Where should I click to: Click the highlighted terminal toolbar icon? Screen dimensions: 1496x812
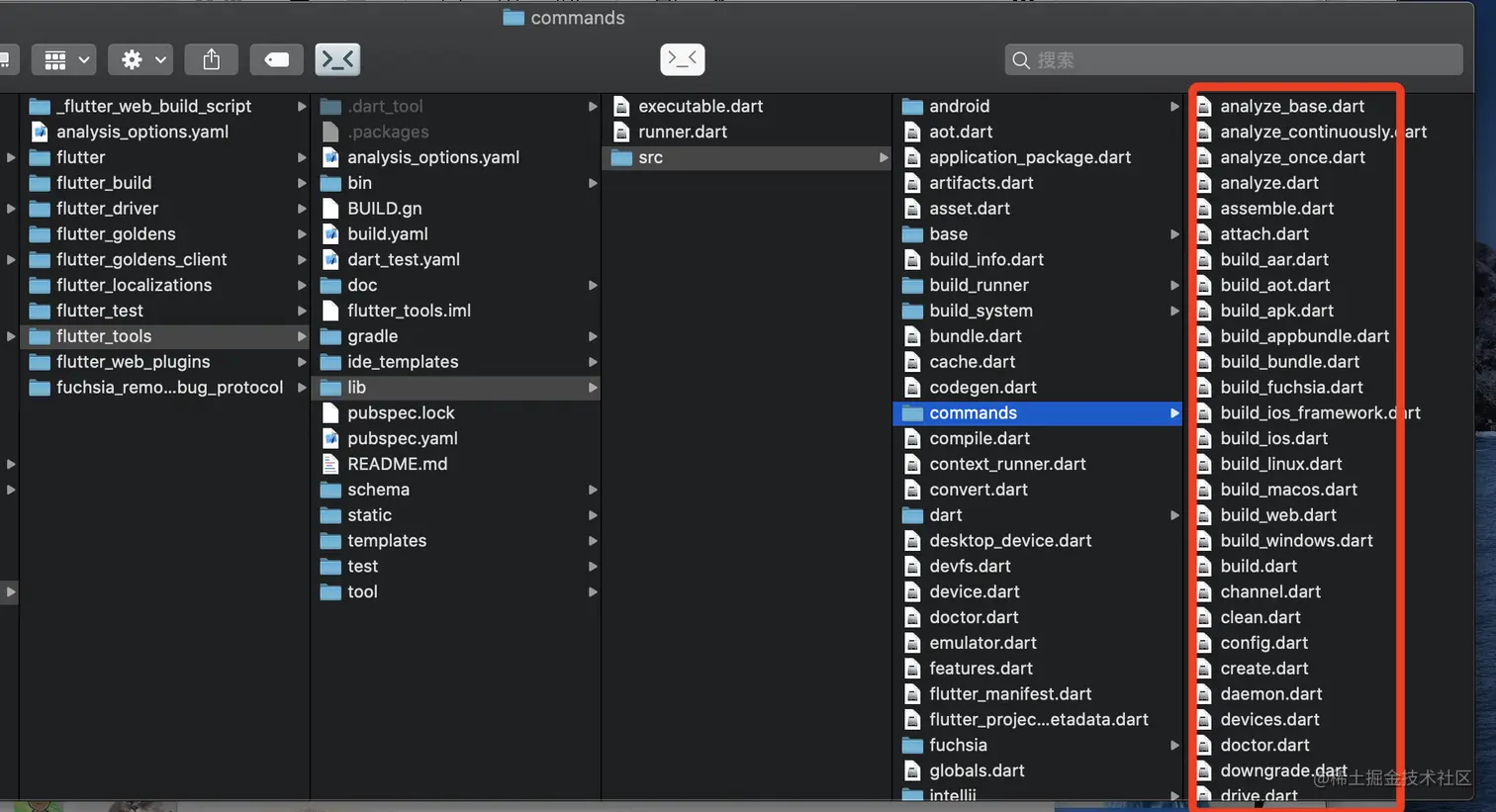337,59
